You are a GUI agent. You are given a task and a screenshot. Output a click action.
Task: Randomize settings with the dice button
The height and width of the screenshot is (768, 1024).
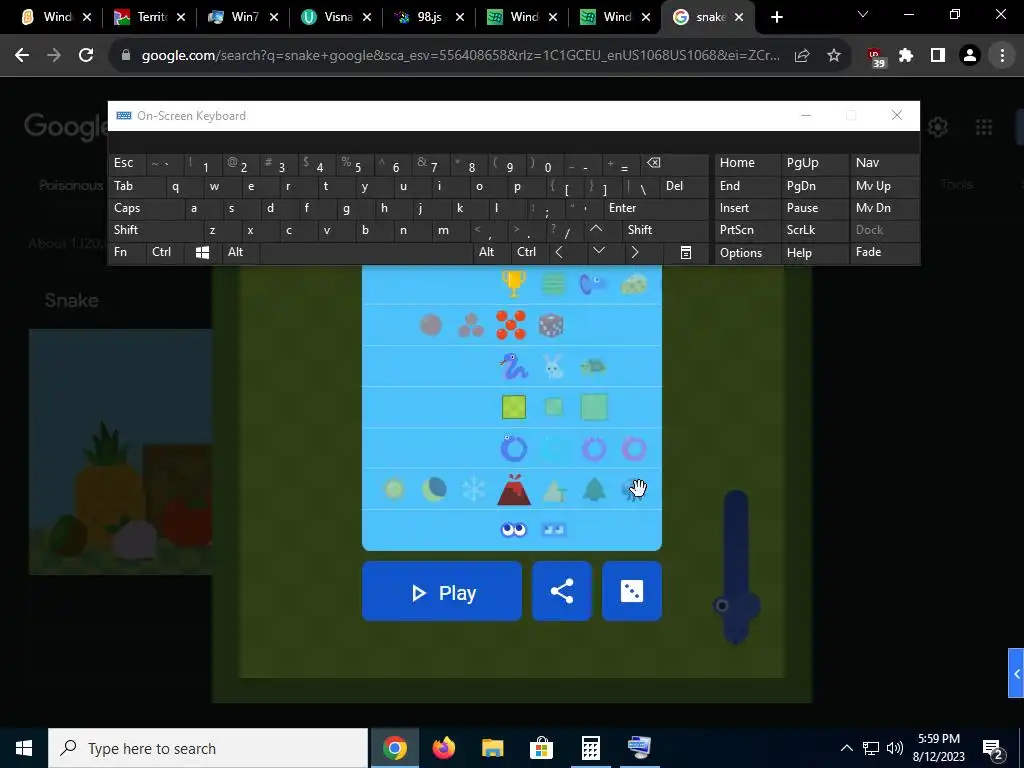point(632,592)
